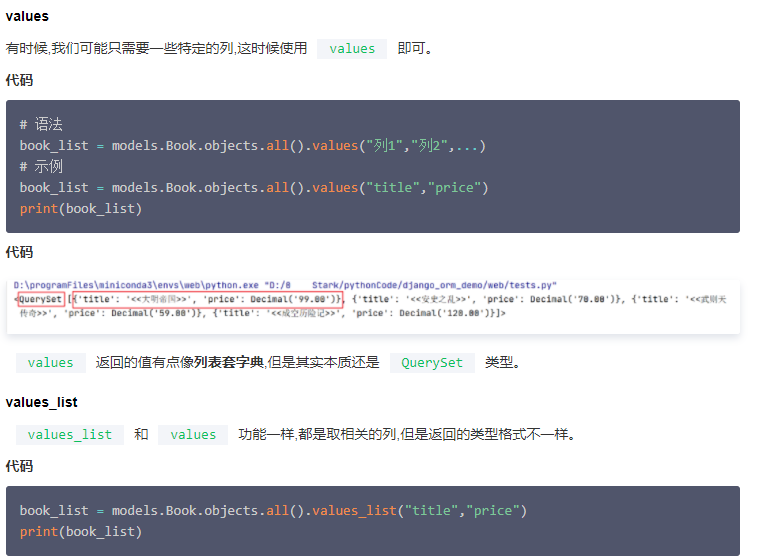Viewport: 761px width, 559px height.
Task: Click the 'values_list' inline code tag
Action: tap(70, 435)
